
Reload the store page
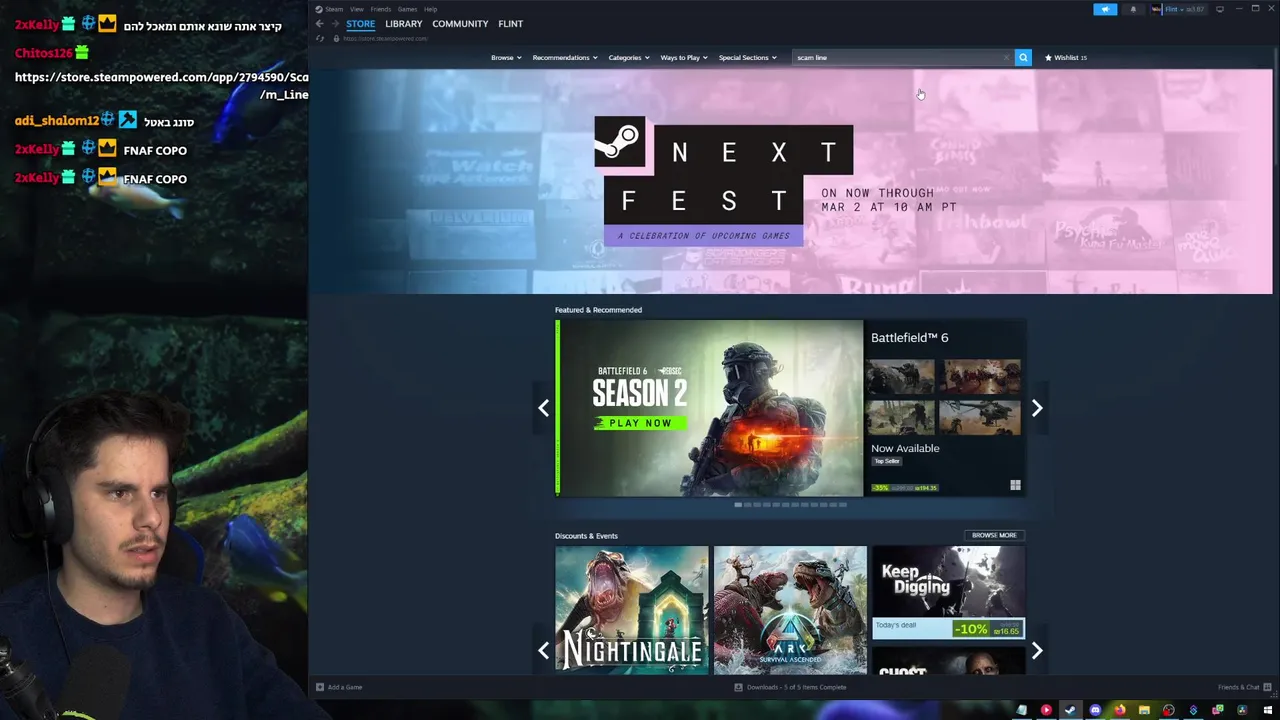320,38
